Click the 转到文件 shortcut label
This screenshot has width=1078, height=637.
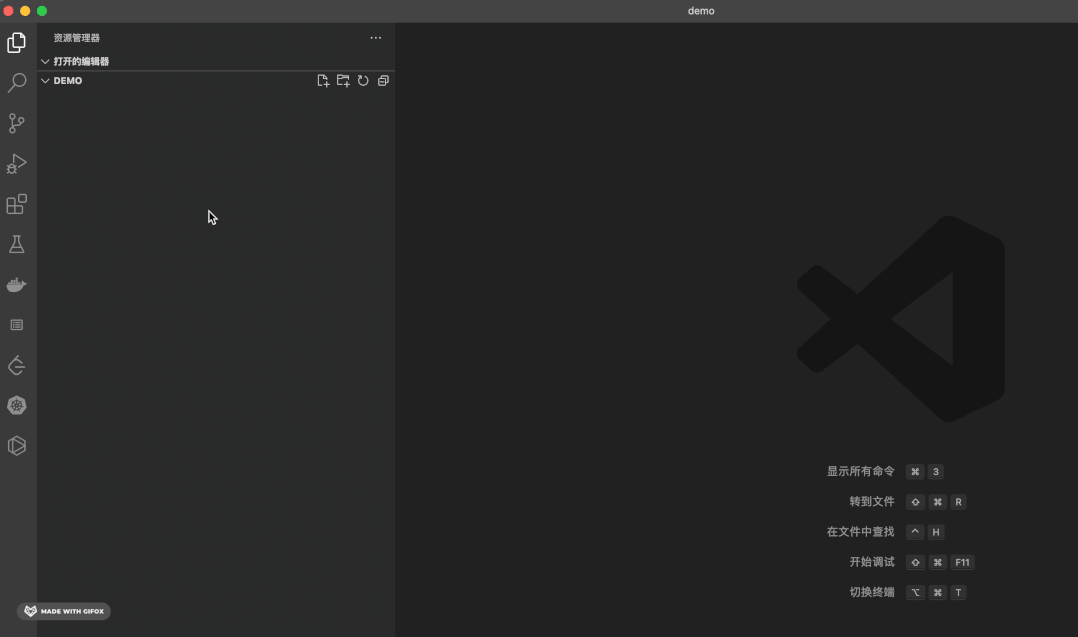(872, 502)
